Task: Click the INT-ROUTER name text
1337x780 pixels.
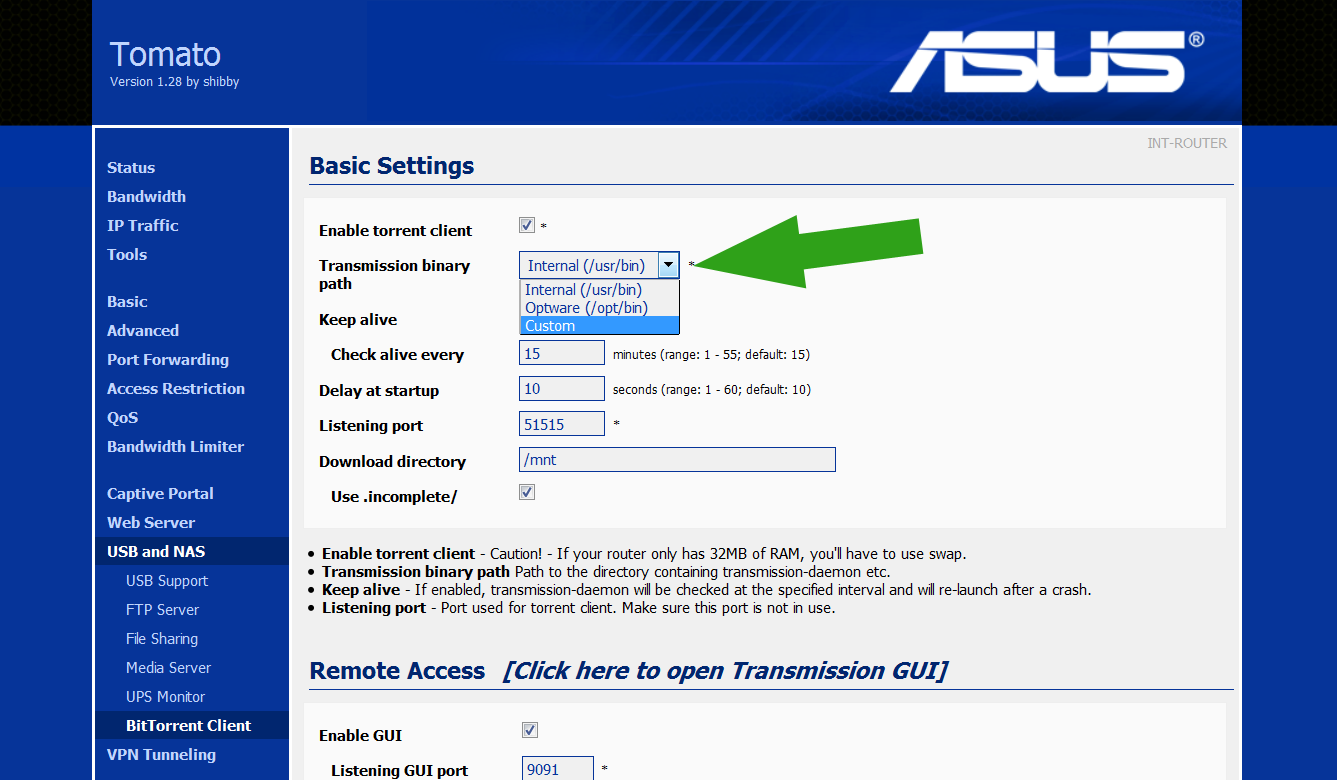Action: [1187, 143]
